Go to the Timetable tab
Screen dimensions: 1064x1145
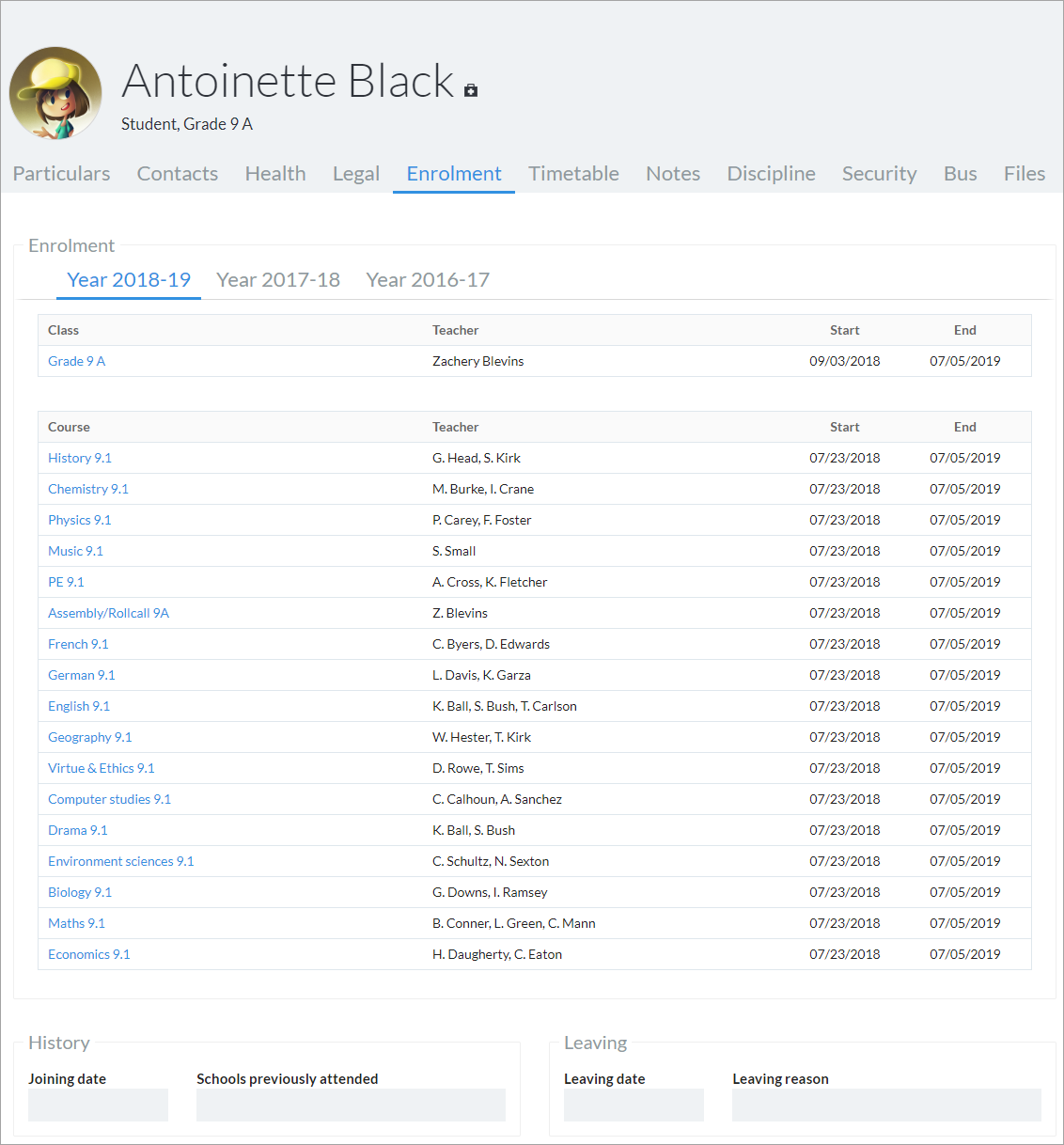pyautogui.click(x=573, y=174)
